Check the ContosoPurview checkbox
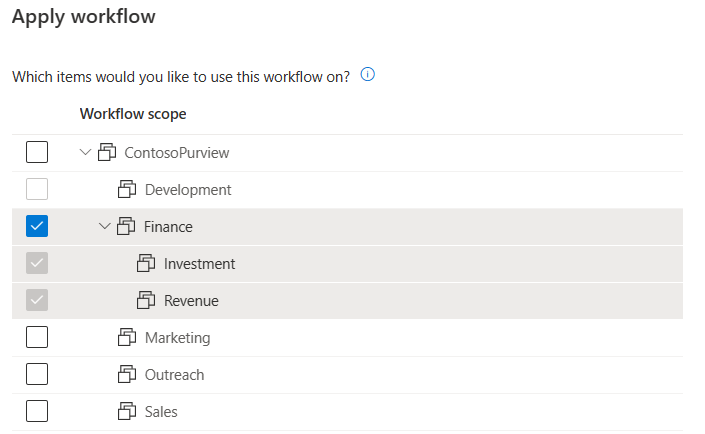Viewport: 705px width, 434px height. click(37, 152)
